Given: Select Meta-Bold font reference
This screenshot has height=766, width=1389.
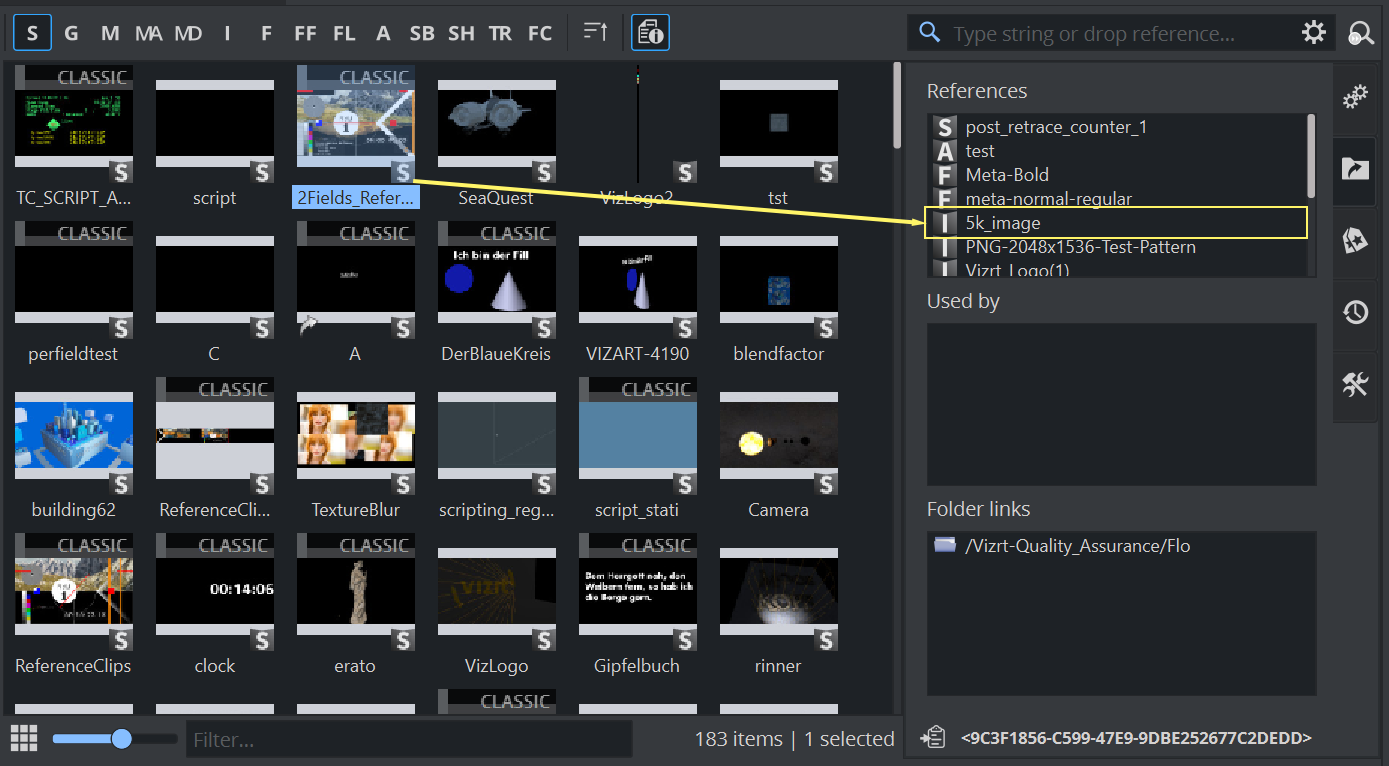Looking at the screenshot, I should click(x=1007, y=175).
